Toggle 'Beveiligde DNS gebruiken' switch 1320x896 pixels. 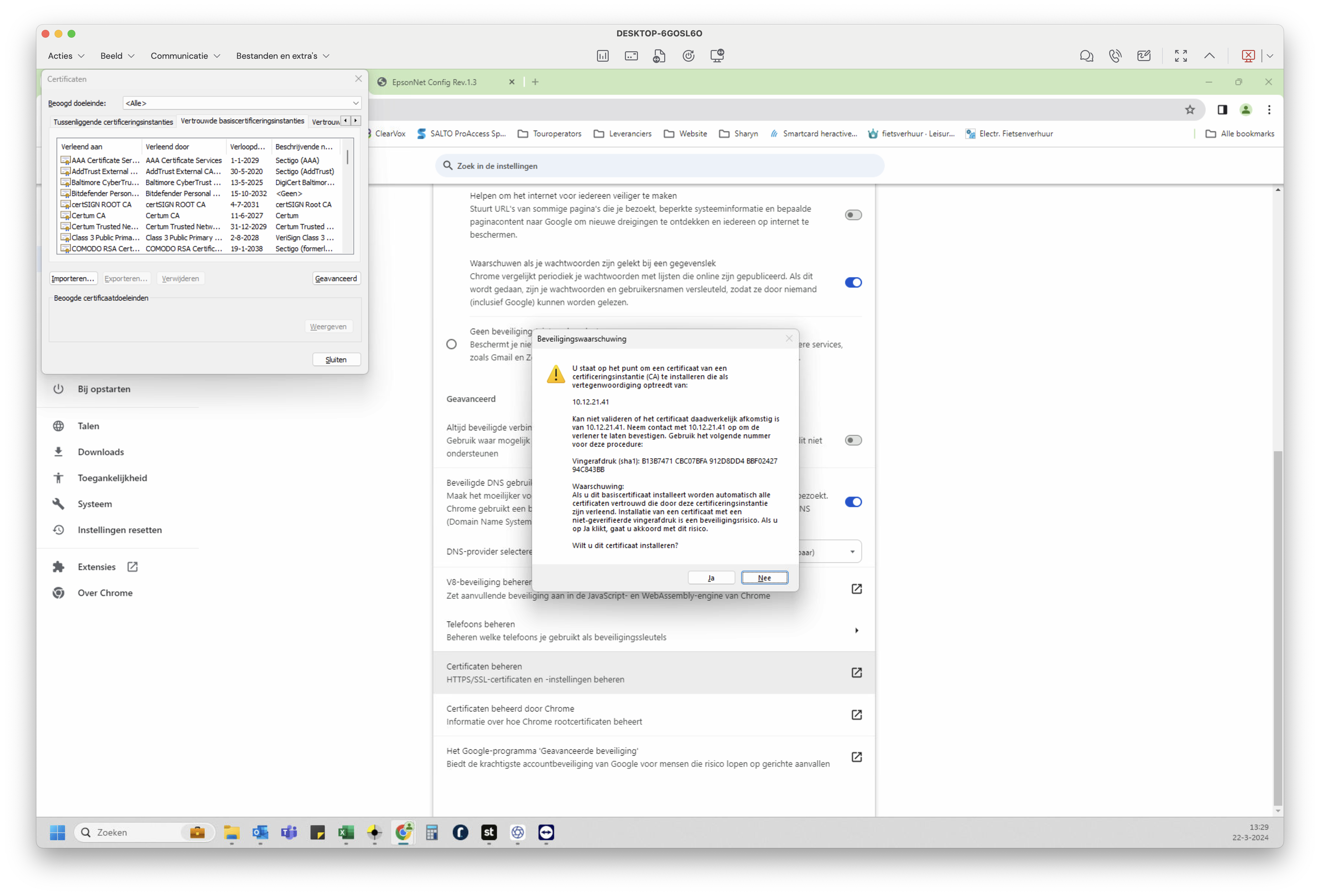853,501
